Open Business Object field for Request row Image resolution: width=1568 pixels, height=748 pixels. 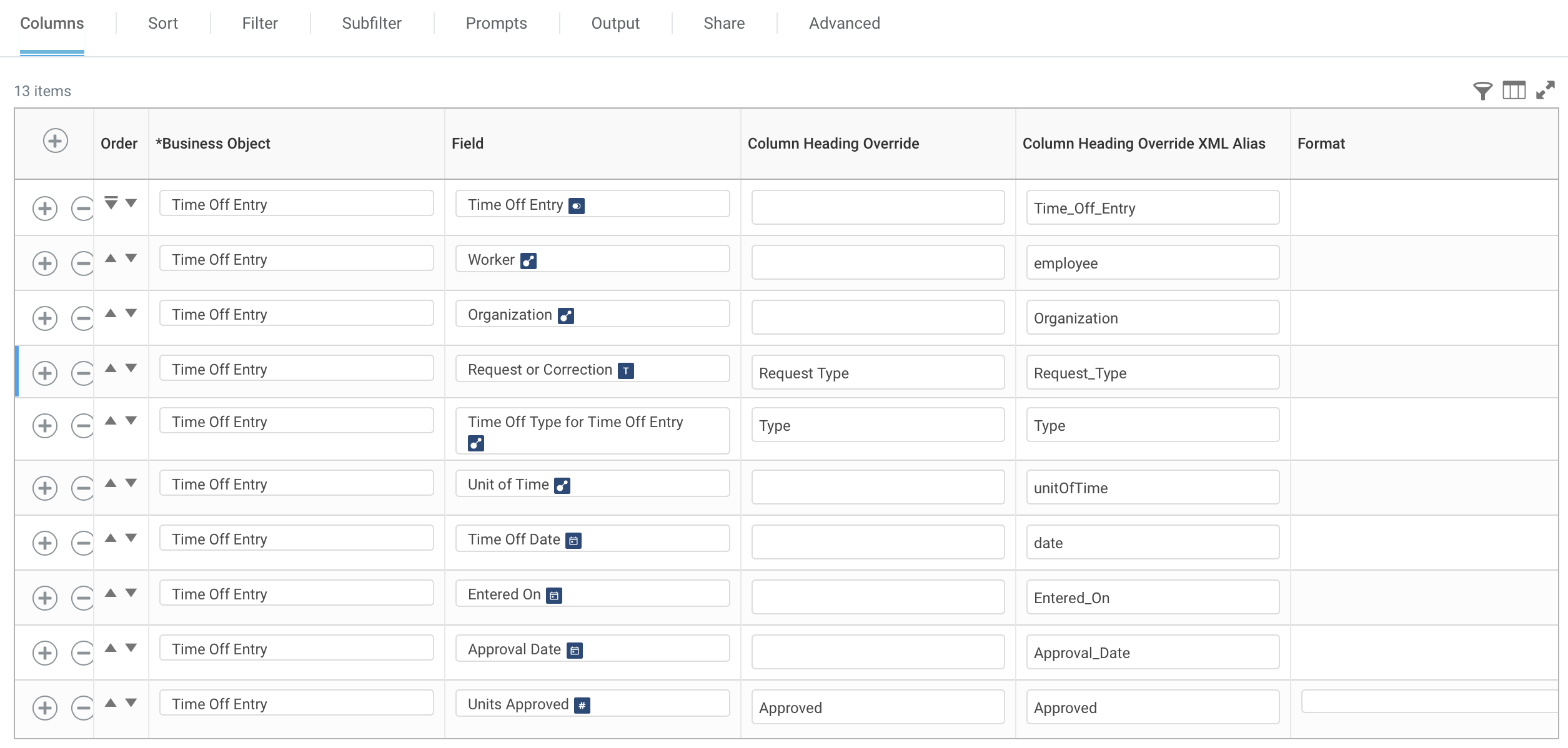[x=296, y=369]
